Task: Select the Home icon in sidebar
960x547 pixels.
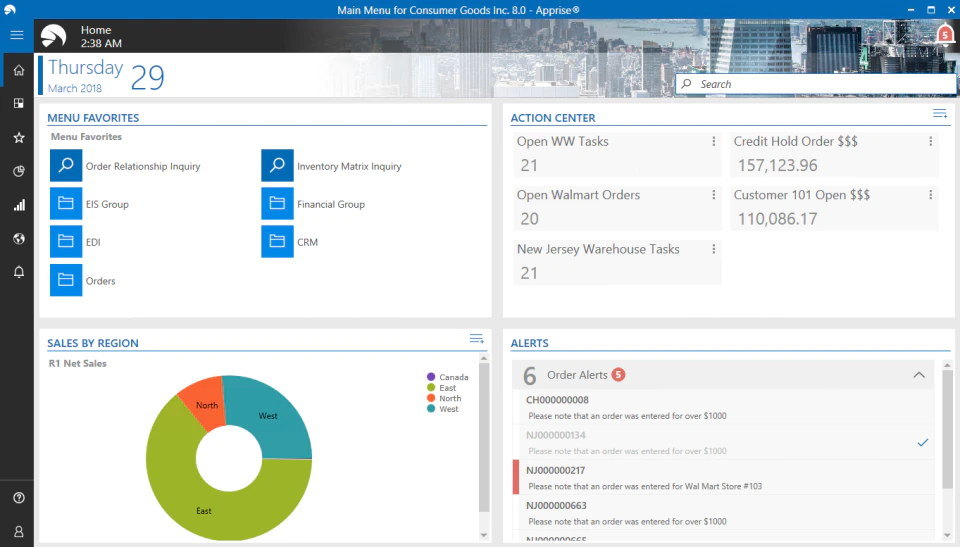Action: point(19,70)
